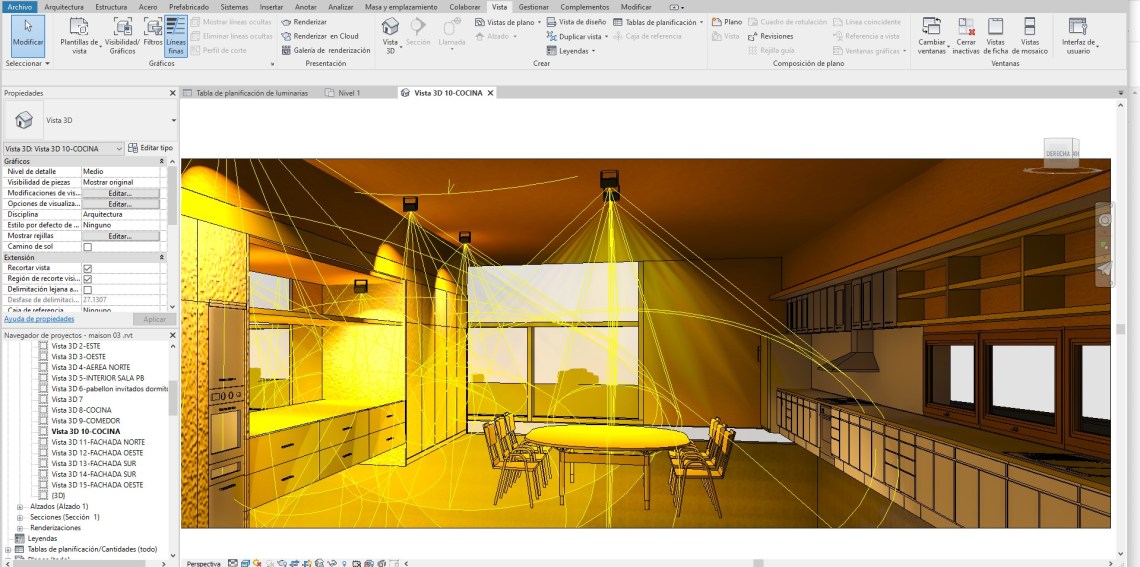Image resolution: width=1140 pixels, height=567 pixels.
Task: Open the Gestionar ribbon tab
Action: click(x=532, y=7)
